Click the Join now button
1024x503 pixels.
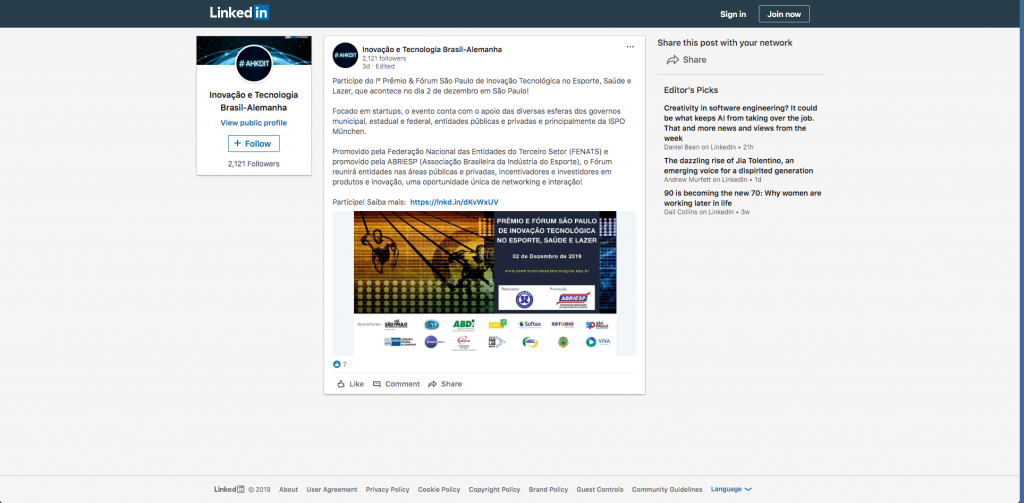coord(784,14)
